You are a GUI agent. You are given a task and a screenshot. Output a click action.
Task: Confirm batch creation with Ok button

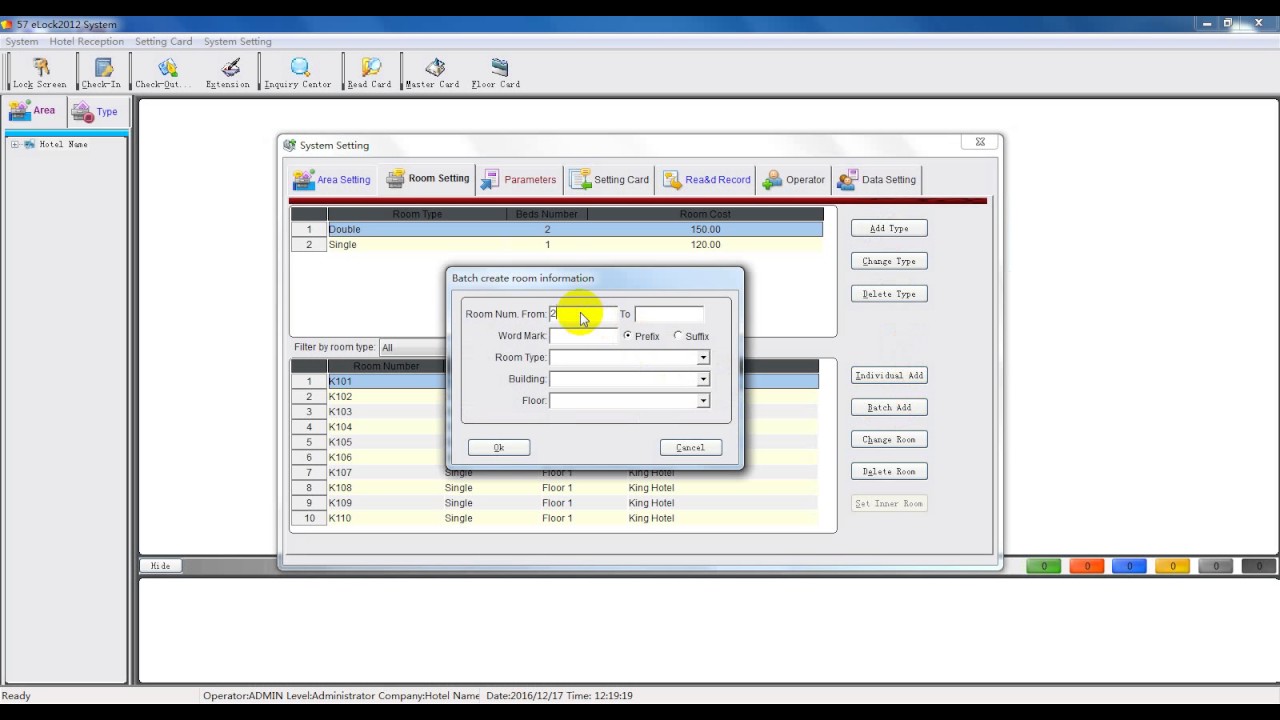(x=499, y=448)
